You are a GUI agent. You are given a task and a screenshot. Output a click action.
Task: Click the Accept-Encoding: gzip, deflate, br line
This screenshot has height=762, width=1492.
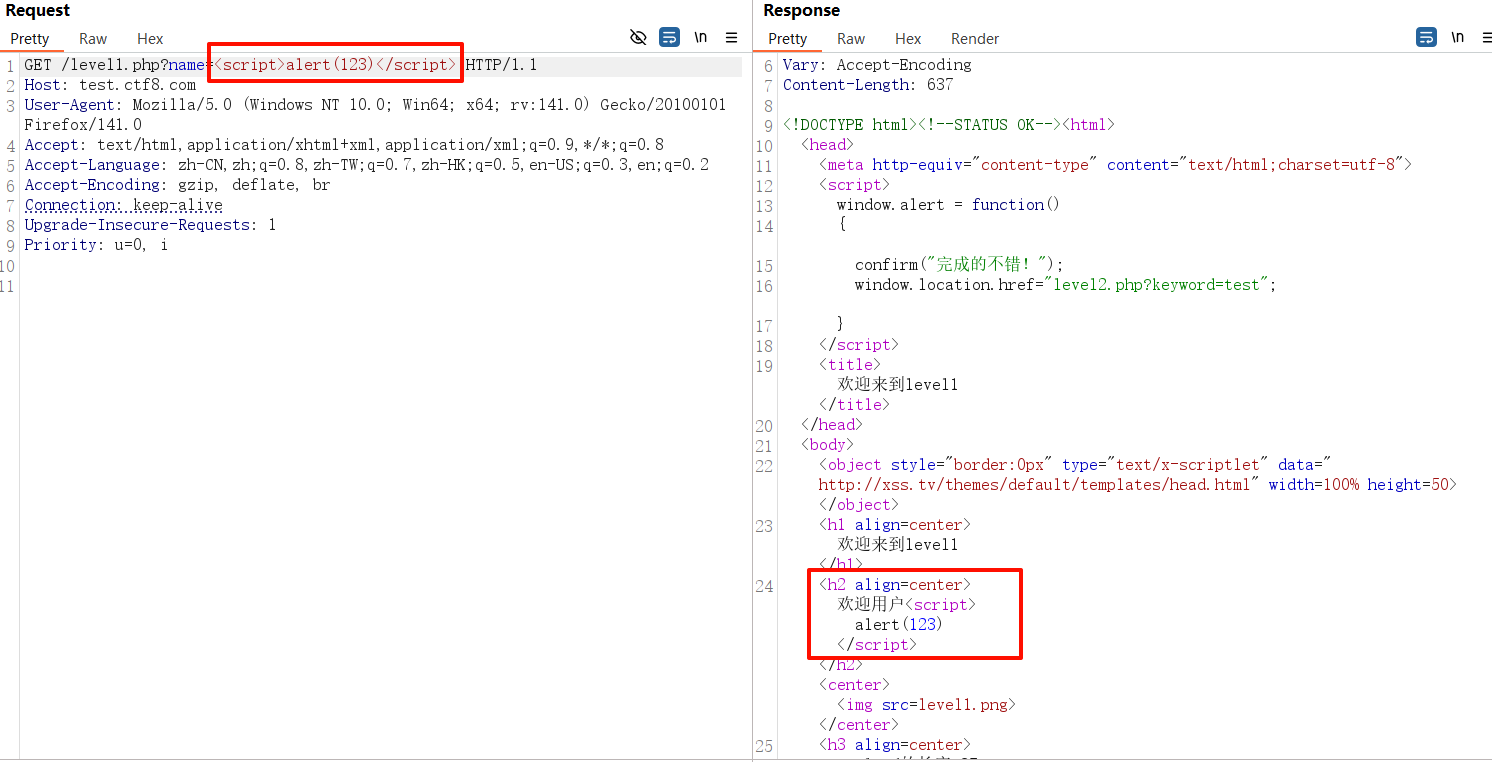pyautogui.click(x=177, y=185)
